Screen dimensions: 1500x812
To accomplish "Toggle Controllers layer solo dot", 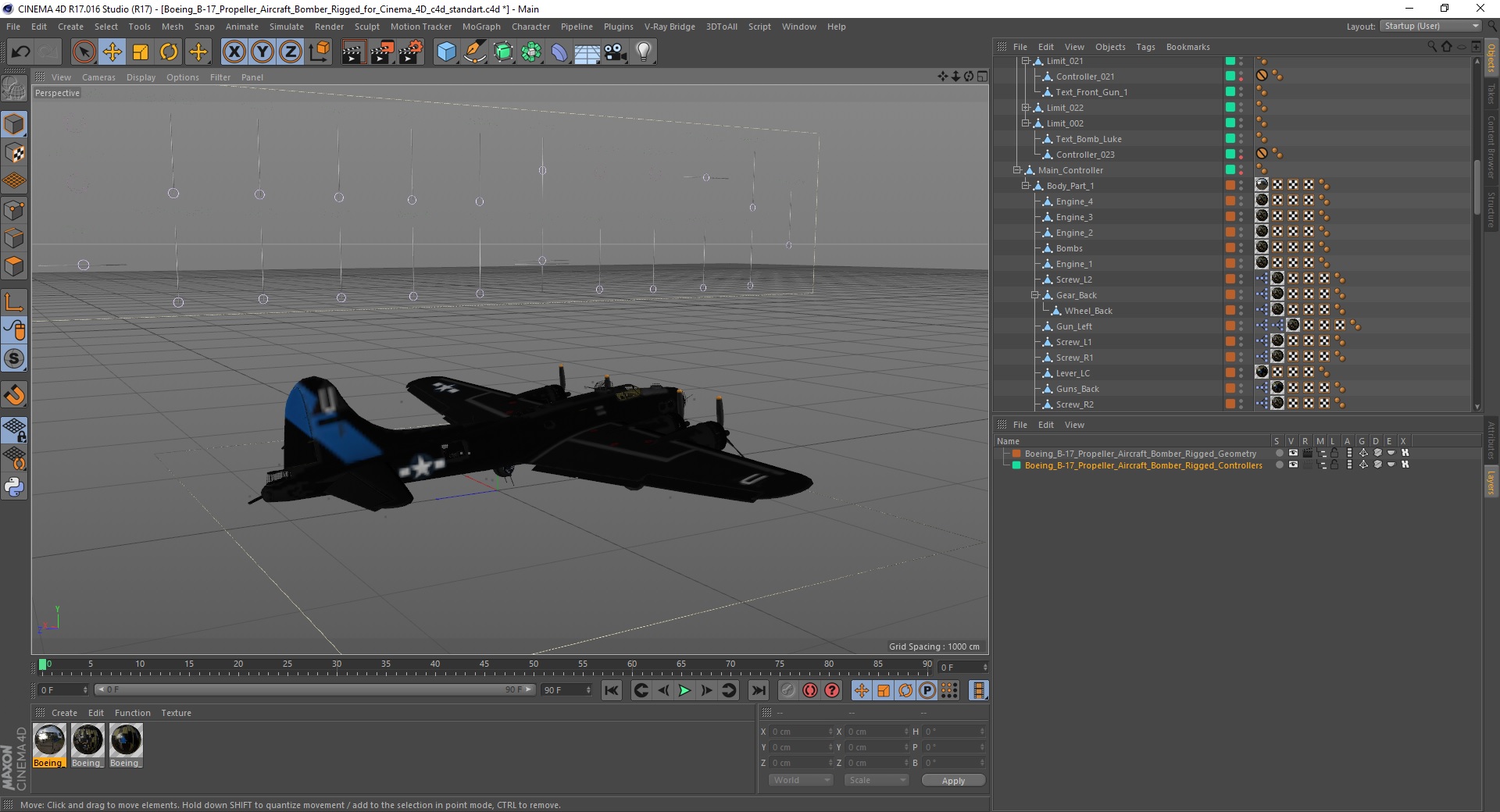I will (1279, 465).
